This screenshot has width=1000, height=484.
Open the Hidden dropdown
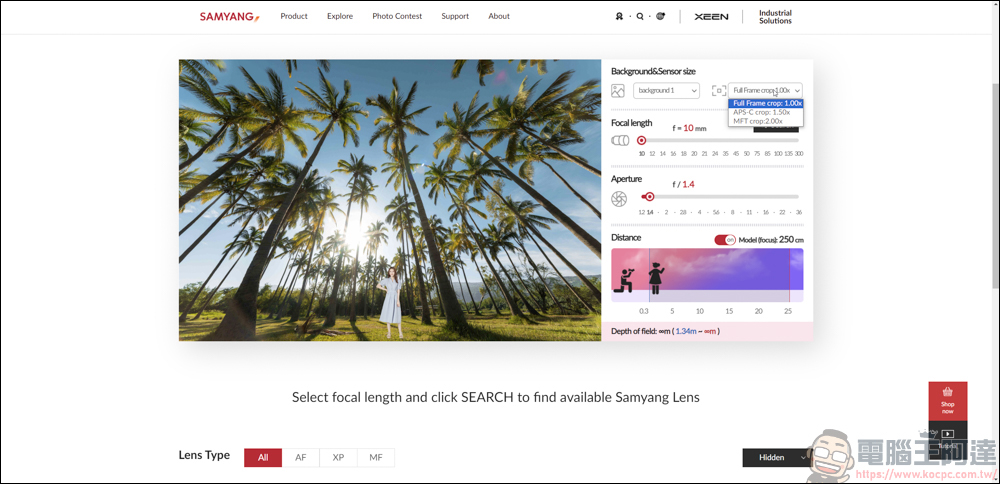pyautogui.click(x=778, y=457)
